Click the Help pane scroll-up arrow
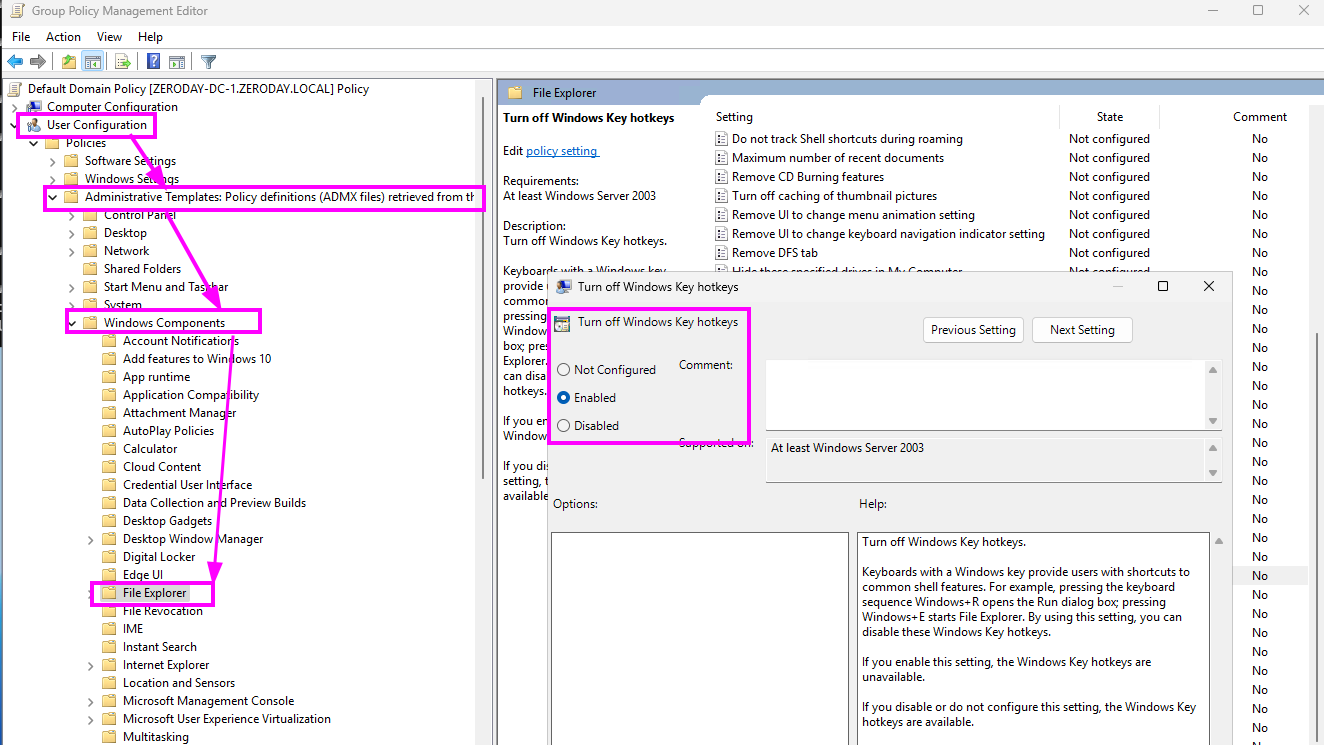 coord(1218,541)
